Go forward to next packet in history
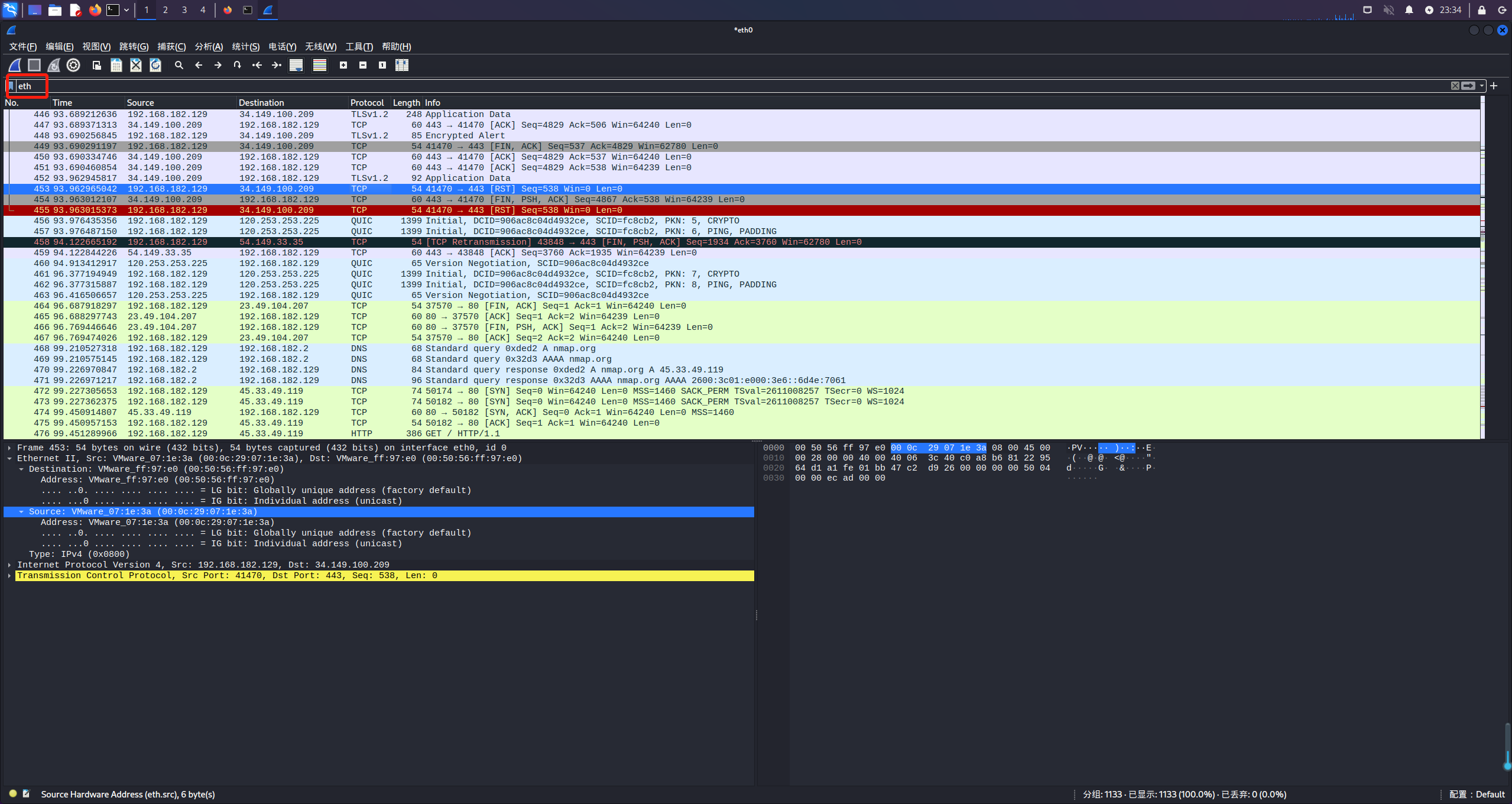The image size is (1512, 804). (x=218, y=65)
